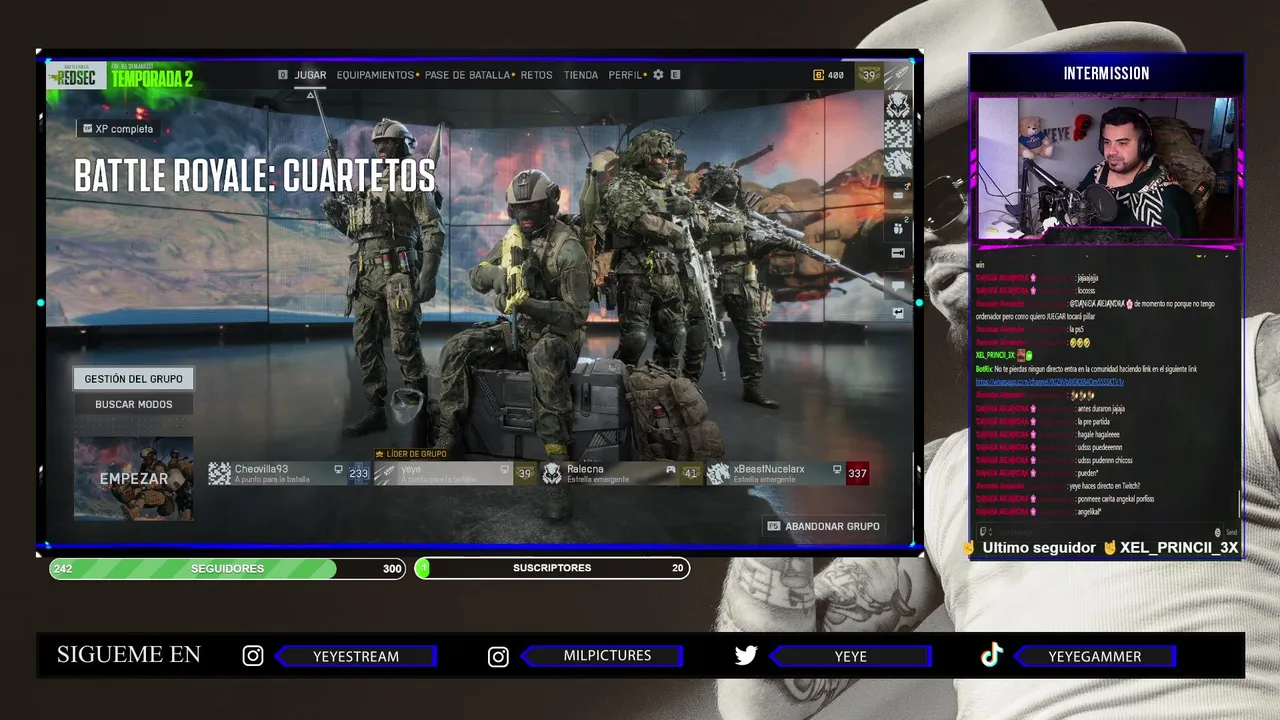The width and height of the screenshot is (1280, 720).
Task: Click Ralecna's level 41 badge
Action: pyautogui.click(x=690, y=473)
